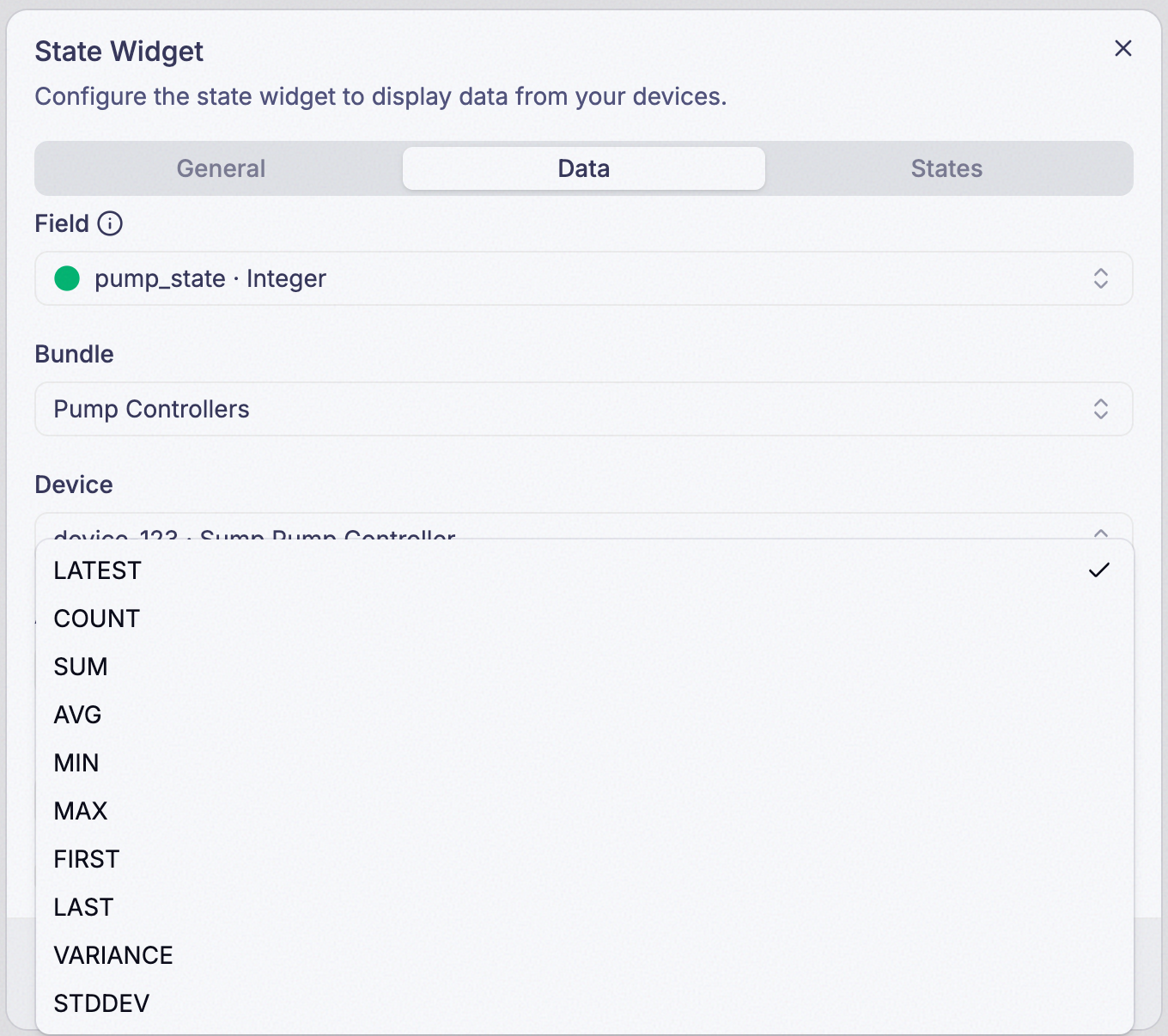Choose the STDDEV option
The width and height of the screenshot is (1168, 1036).
584,1003
